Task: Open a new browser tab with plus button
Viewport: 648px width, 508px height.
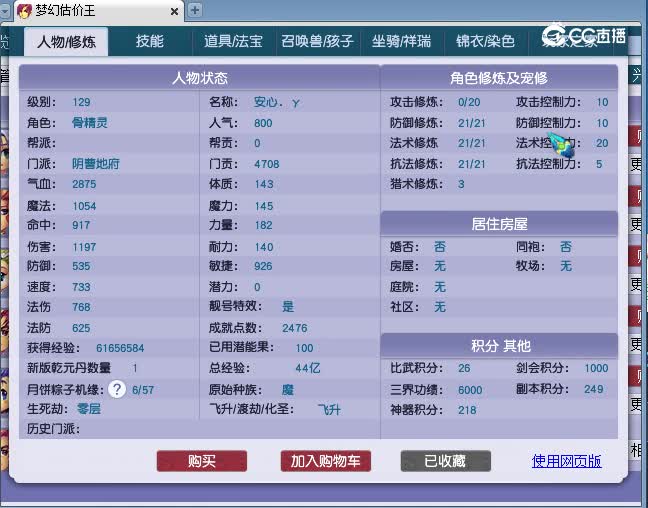Action: point(195,10)
